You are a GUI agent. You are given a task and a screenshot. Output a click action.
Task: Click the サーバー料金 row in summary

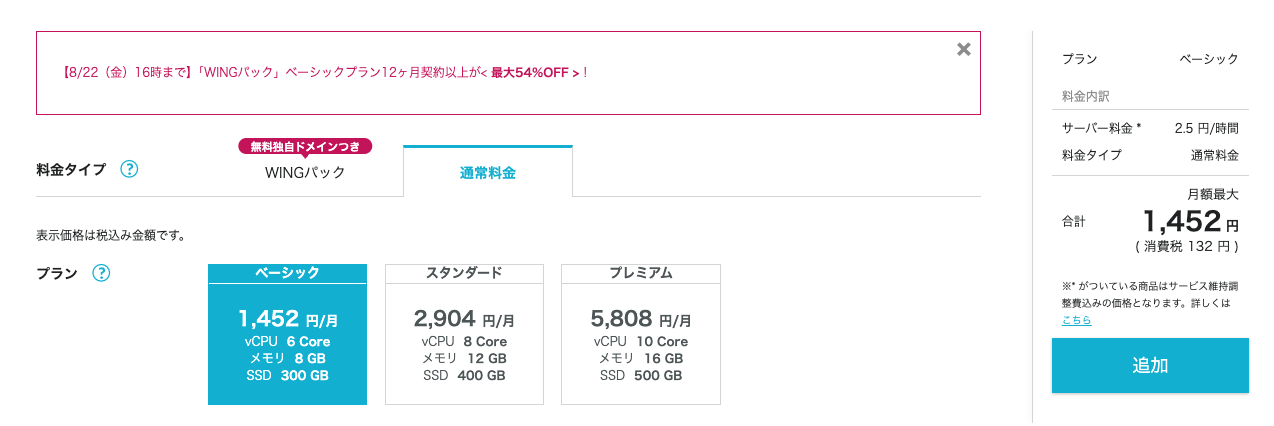[1150, 128]
